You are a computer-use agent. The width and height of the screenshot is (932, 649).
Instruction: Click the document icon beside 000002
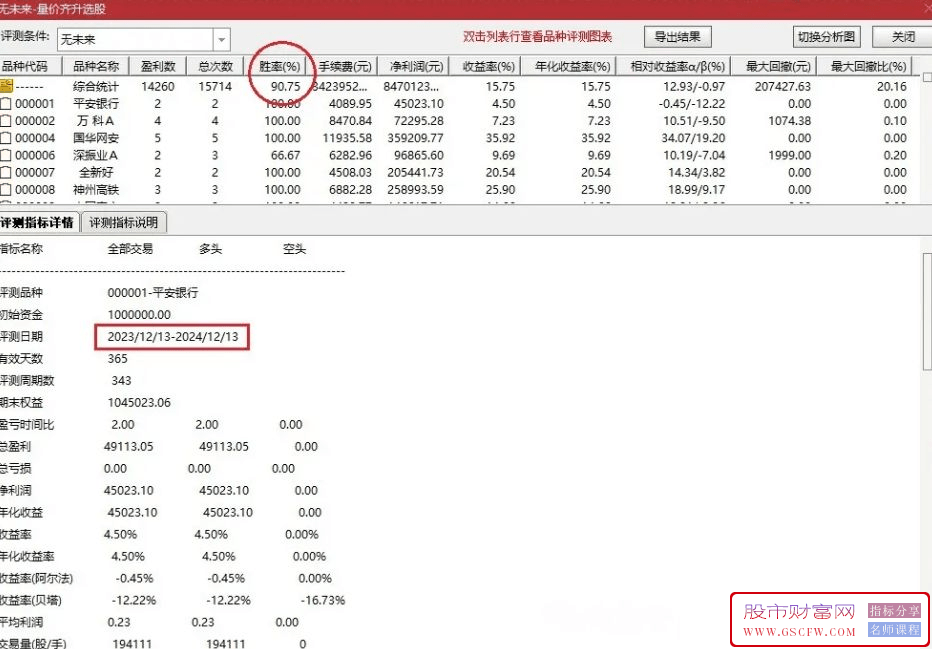coord(6,121)
